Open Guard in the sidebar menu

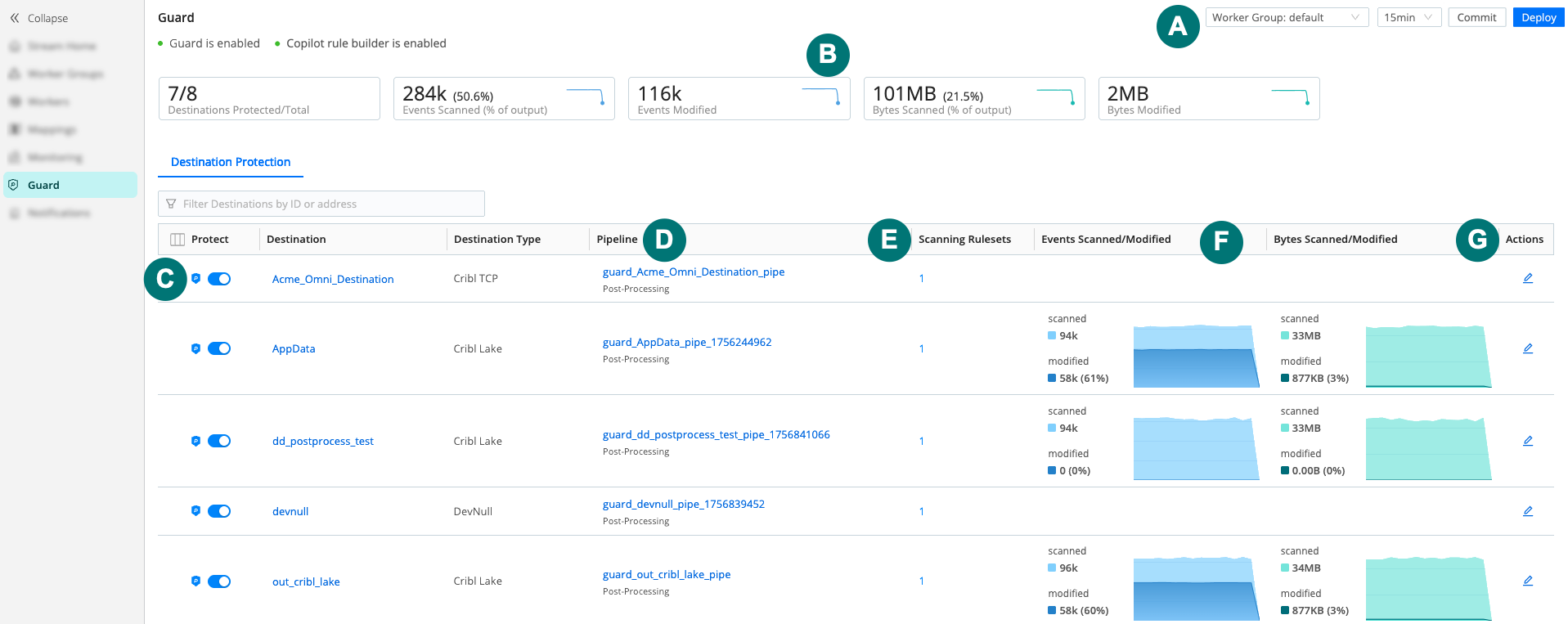click(x=44, y=185)
